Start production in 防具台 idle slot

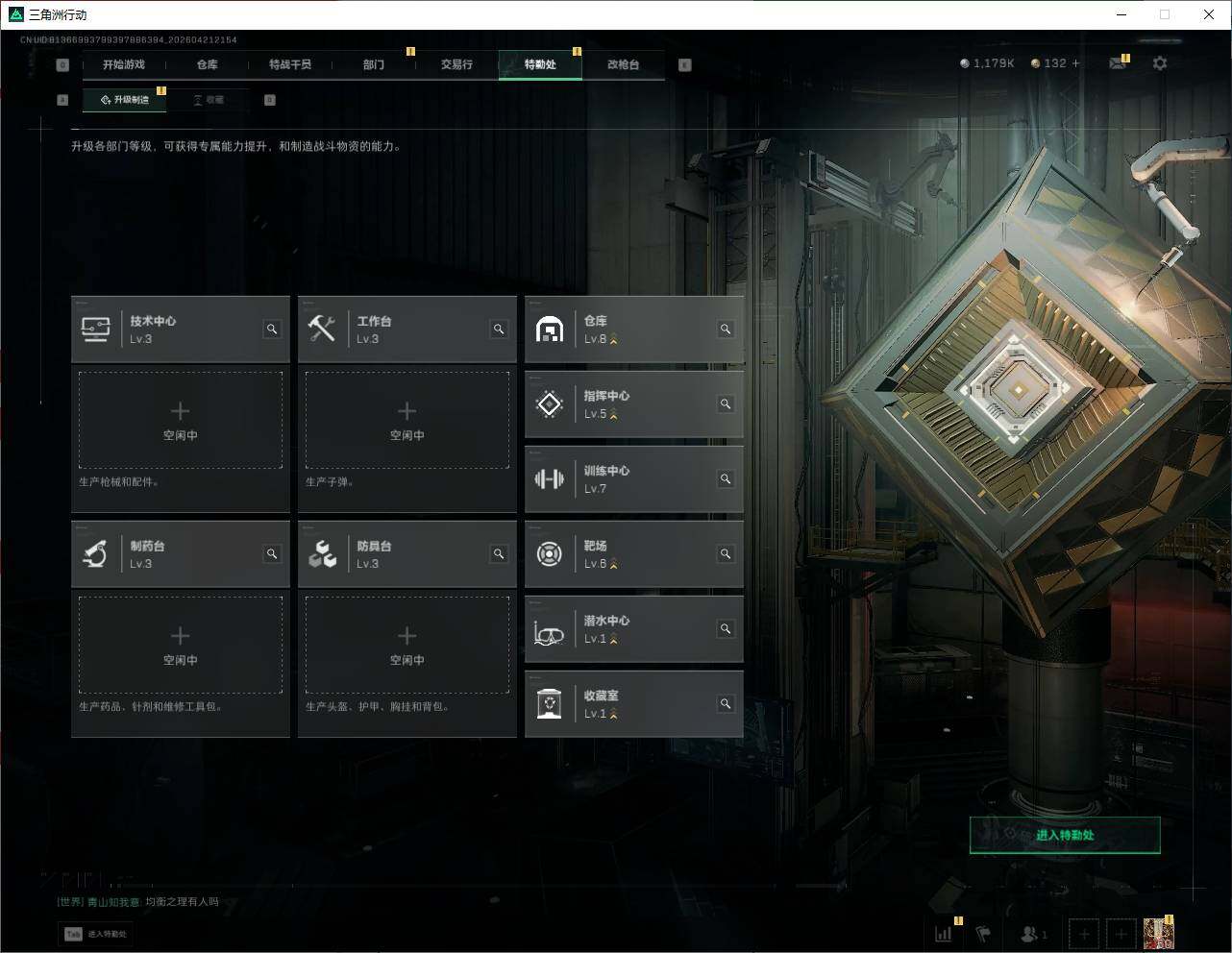[x=407, y=645]
